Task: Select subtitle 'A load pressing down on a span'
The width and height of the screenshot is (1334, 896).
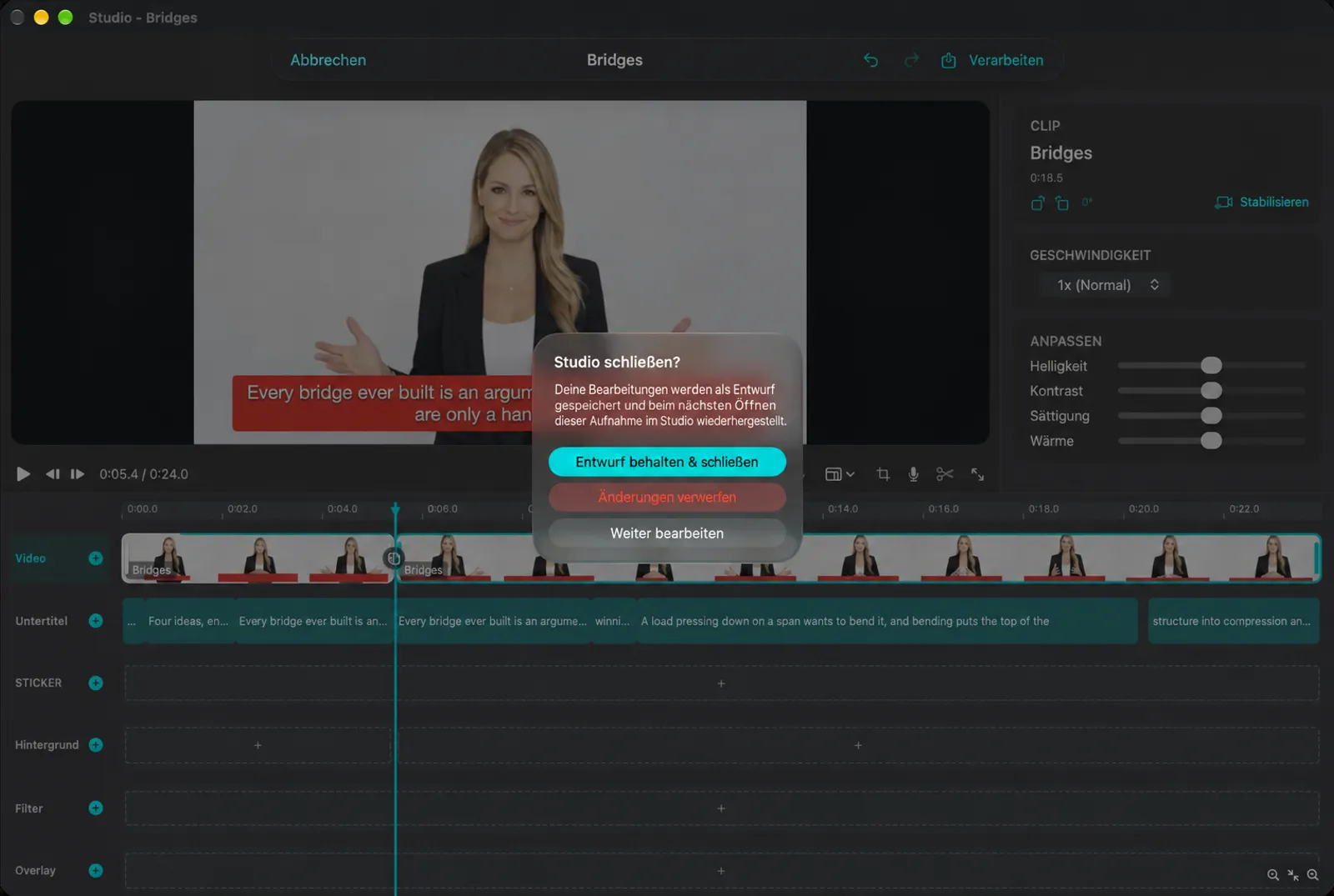Action: pos(887,621)
